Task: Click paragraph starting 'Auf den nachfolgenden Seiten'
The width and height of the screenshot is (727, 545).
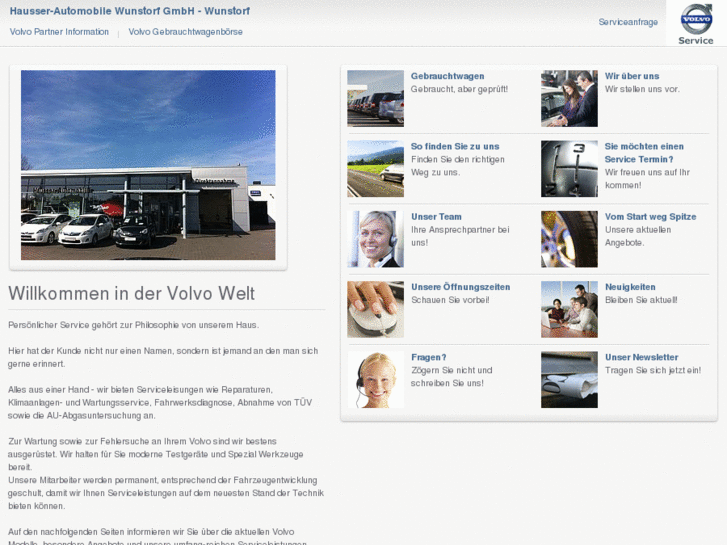Action: [158, 537]
